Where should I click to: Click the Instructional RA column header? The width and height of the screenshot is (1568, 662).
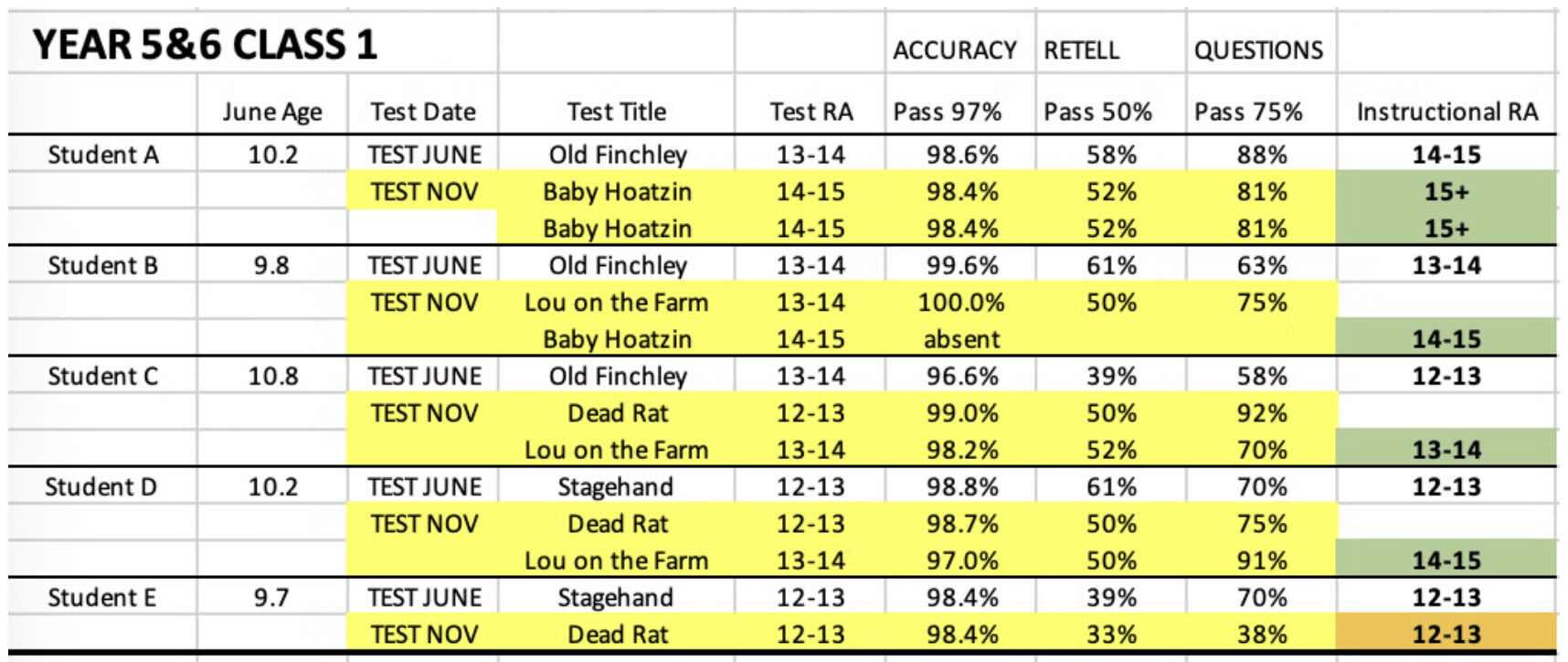point(1446,112)
